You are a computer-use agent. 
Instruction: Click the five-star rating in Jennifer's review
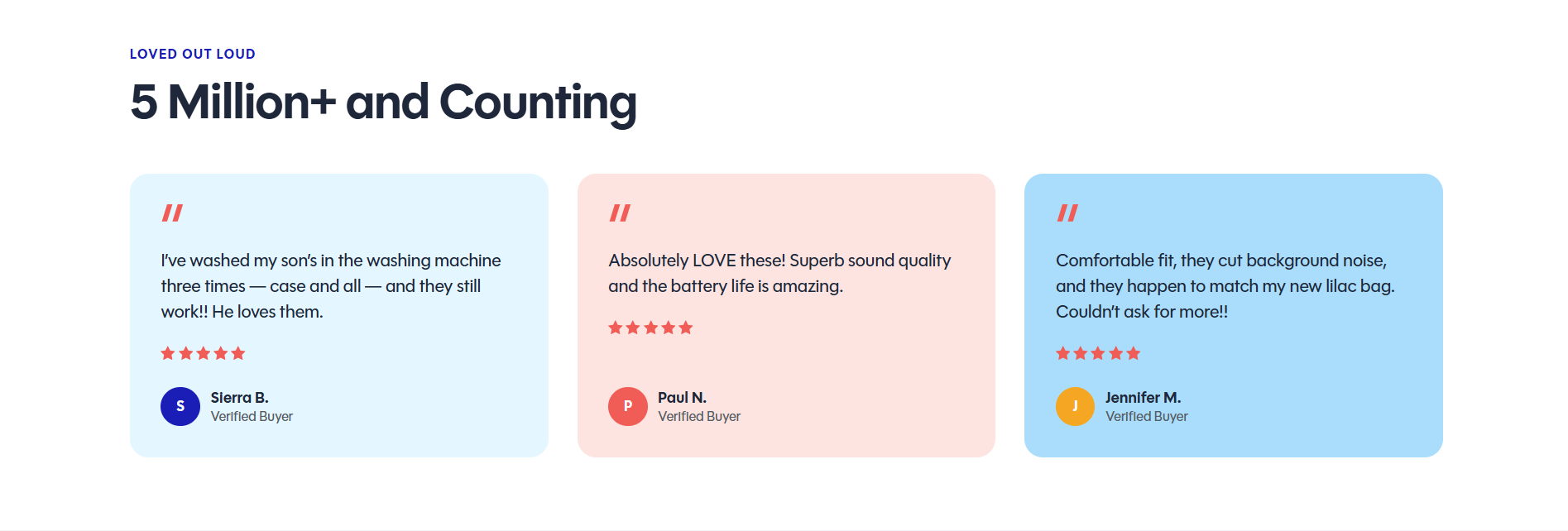[x=1098, y=353]
